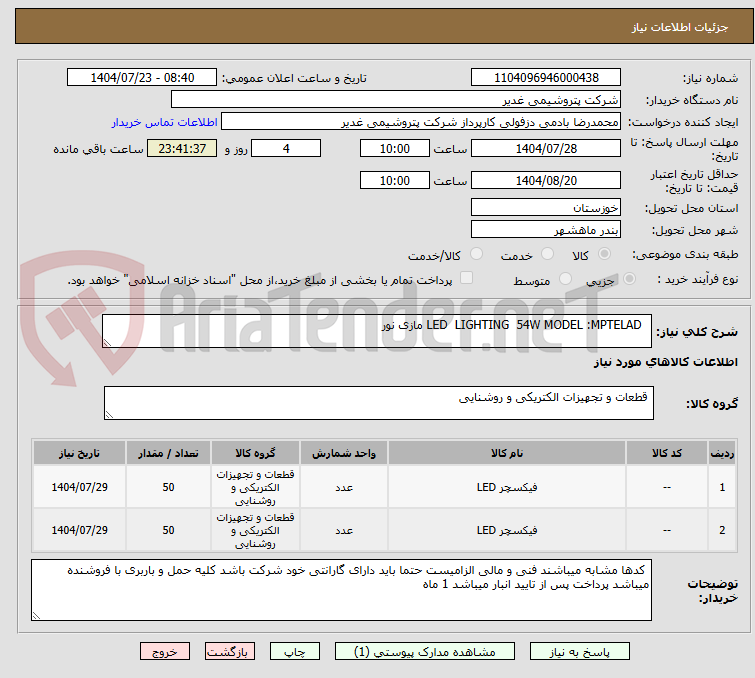The width and height of the screenshot is (755, 678).
Task: Click the remaining days field showing 4
Action: click(286, 148)
